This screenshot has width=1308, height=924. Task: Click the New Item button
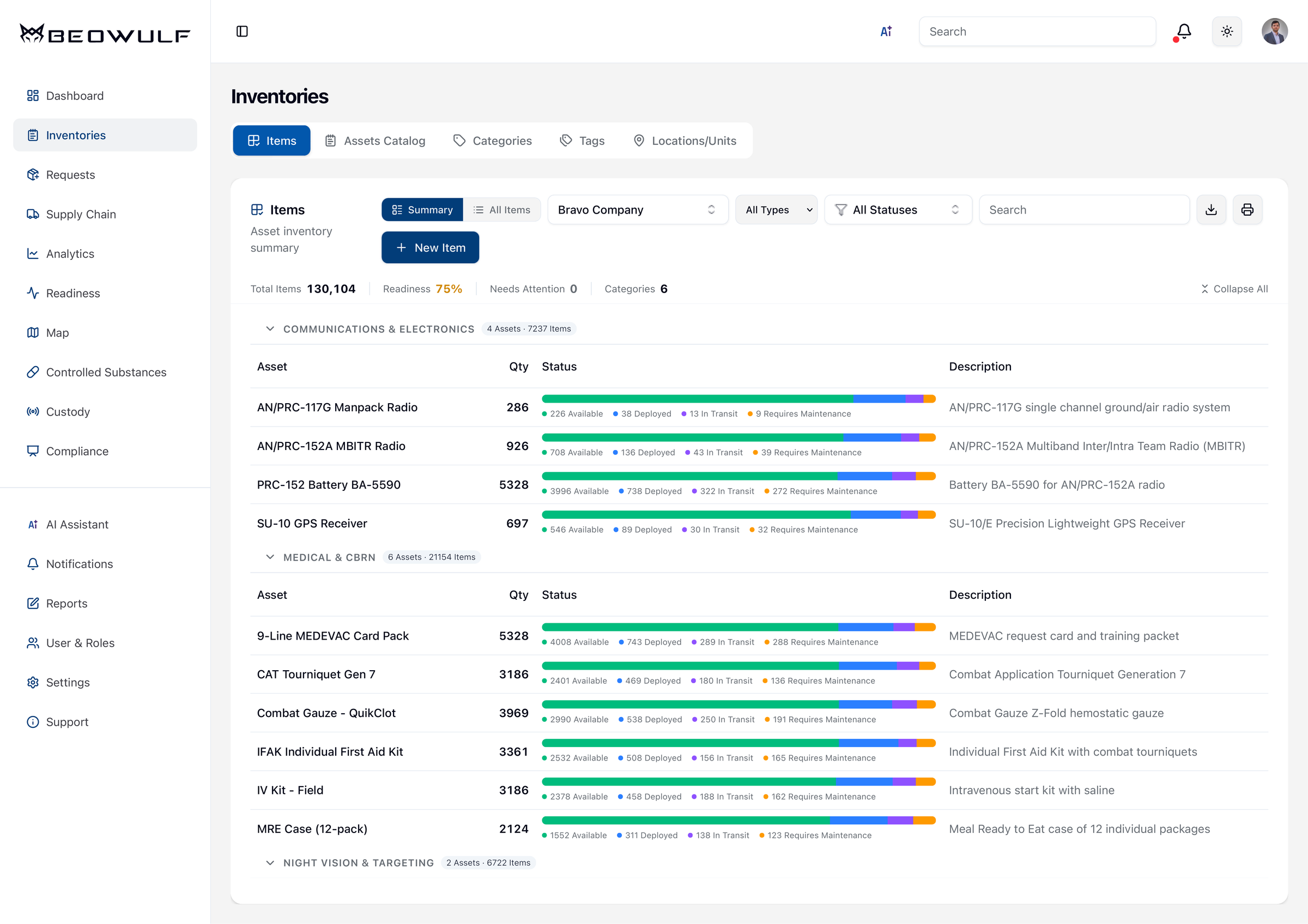pos(430,247)
